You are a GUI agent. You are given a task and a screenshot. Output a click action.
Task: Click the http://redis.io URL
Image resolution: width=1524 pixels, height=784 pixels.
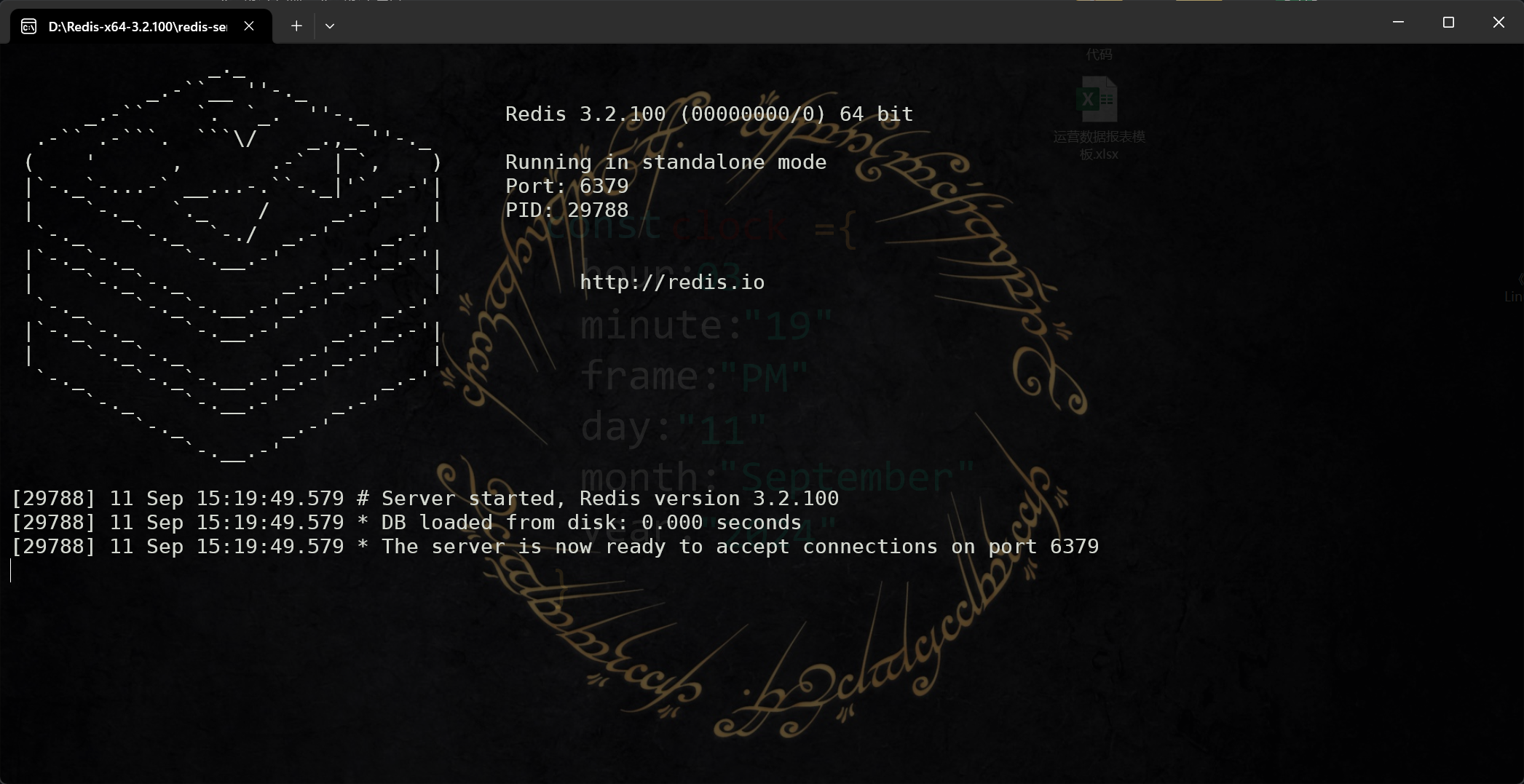(672, 282)
